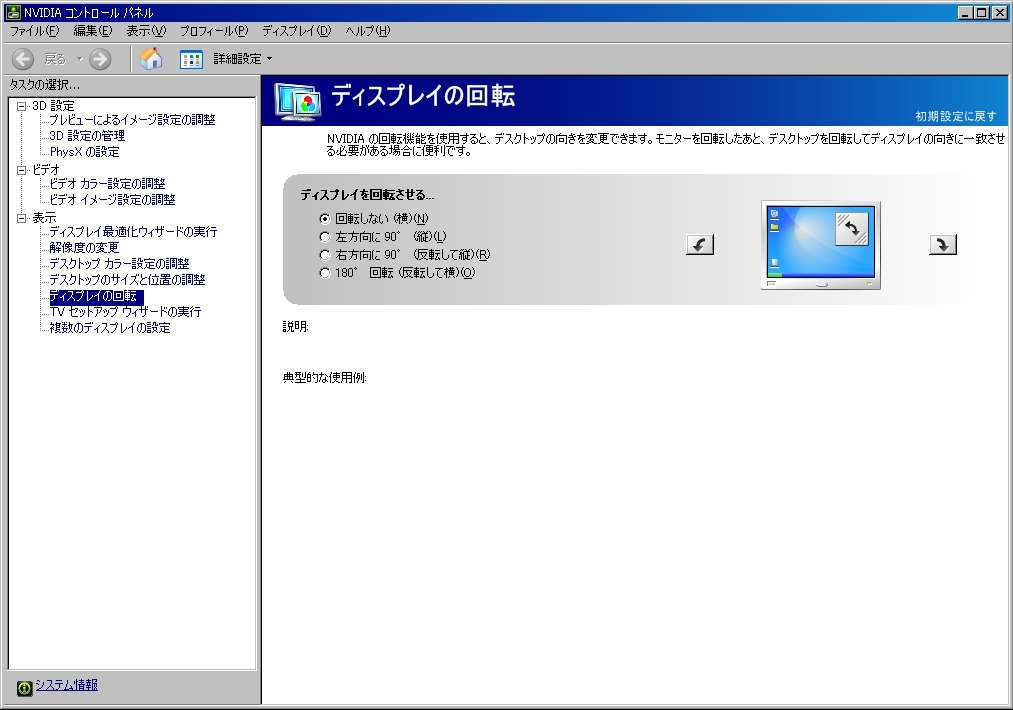The width and height of the screenshot is (1013, 710).
Task: Click the 戻る back button label
Action: tap(55, 59)
